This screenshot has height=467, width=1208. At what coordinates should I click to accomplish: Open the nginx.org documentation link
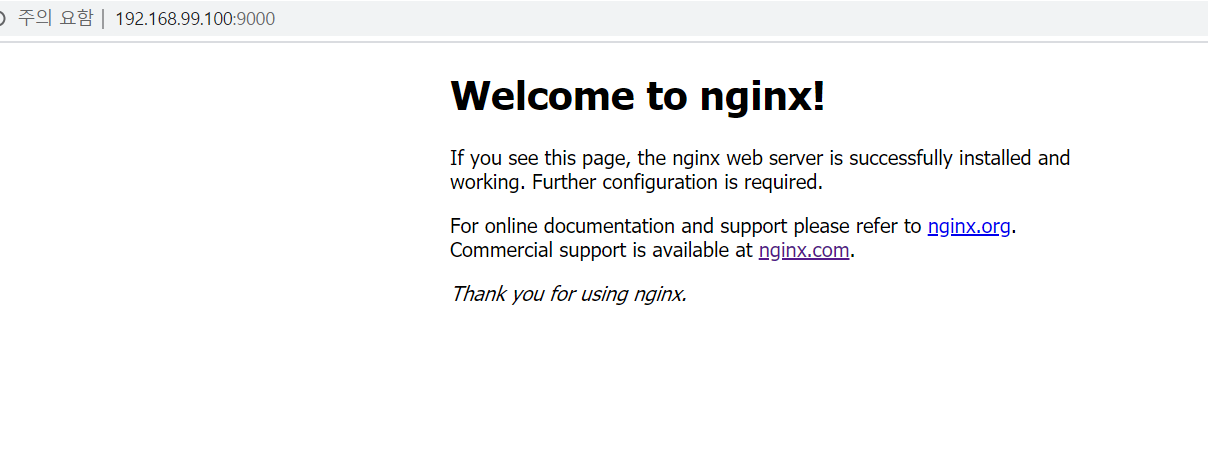(x=969, y=226)
